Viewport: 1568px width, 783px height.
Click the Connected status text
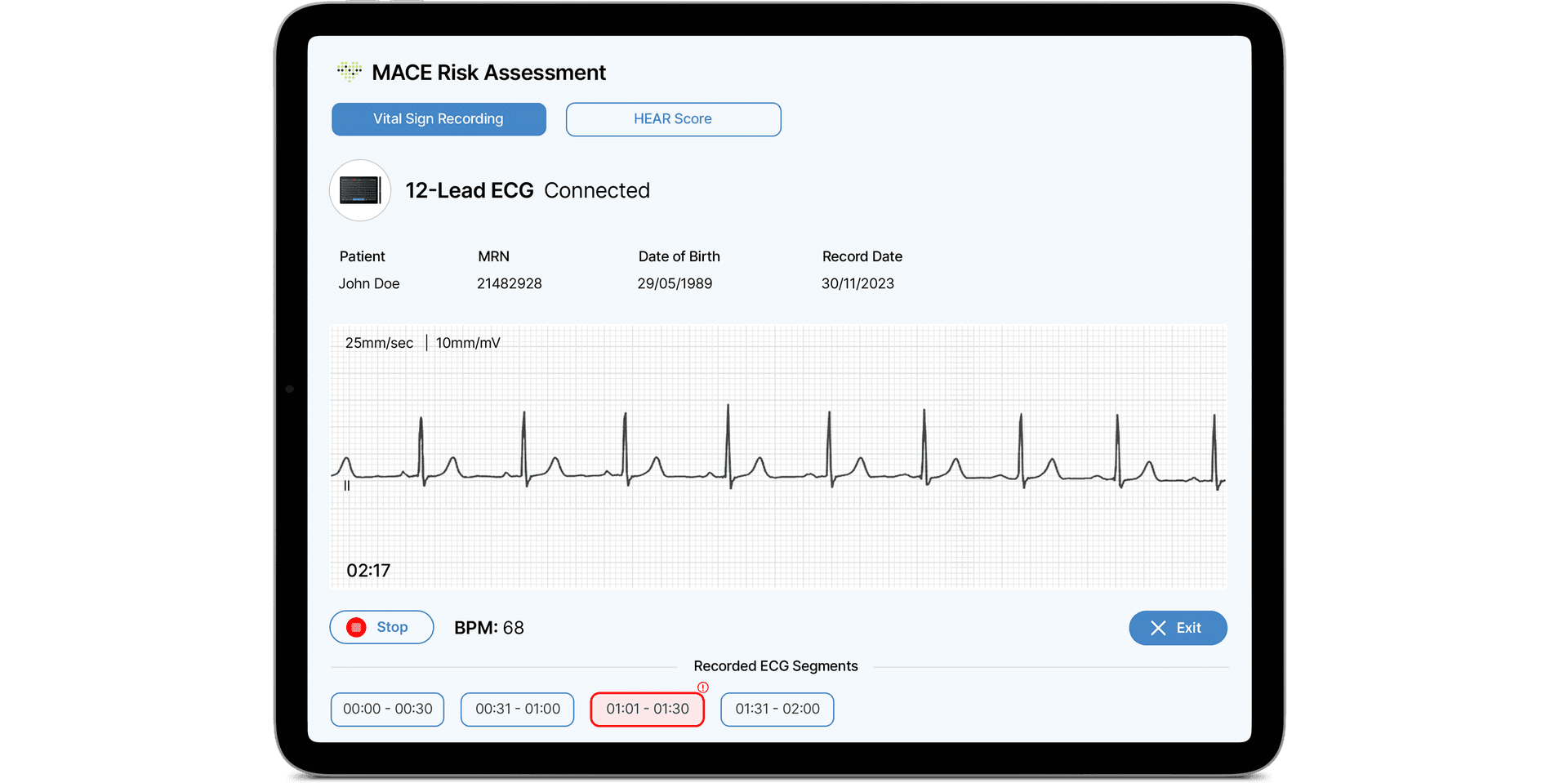597,190
